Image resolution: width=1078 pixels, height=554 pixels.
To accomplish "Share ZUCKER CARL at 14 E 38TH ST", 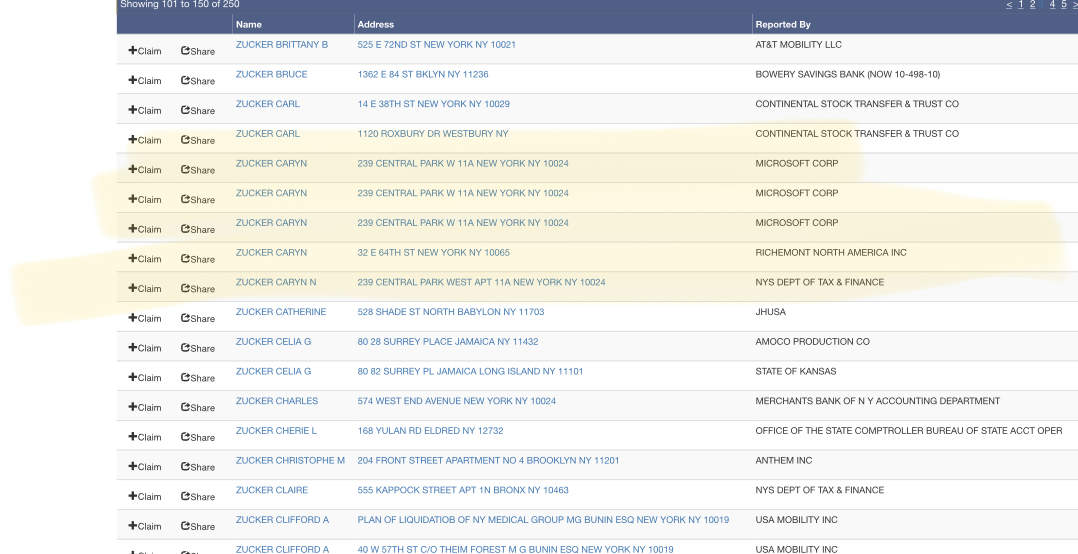I will coord(198,110).
